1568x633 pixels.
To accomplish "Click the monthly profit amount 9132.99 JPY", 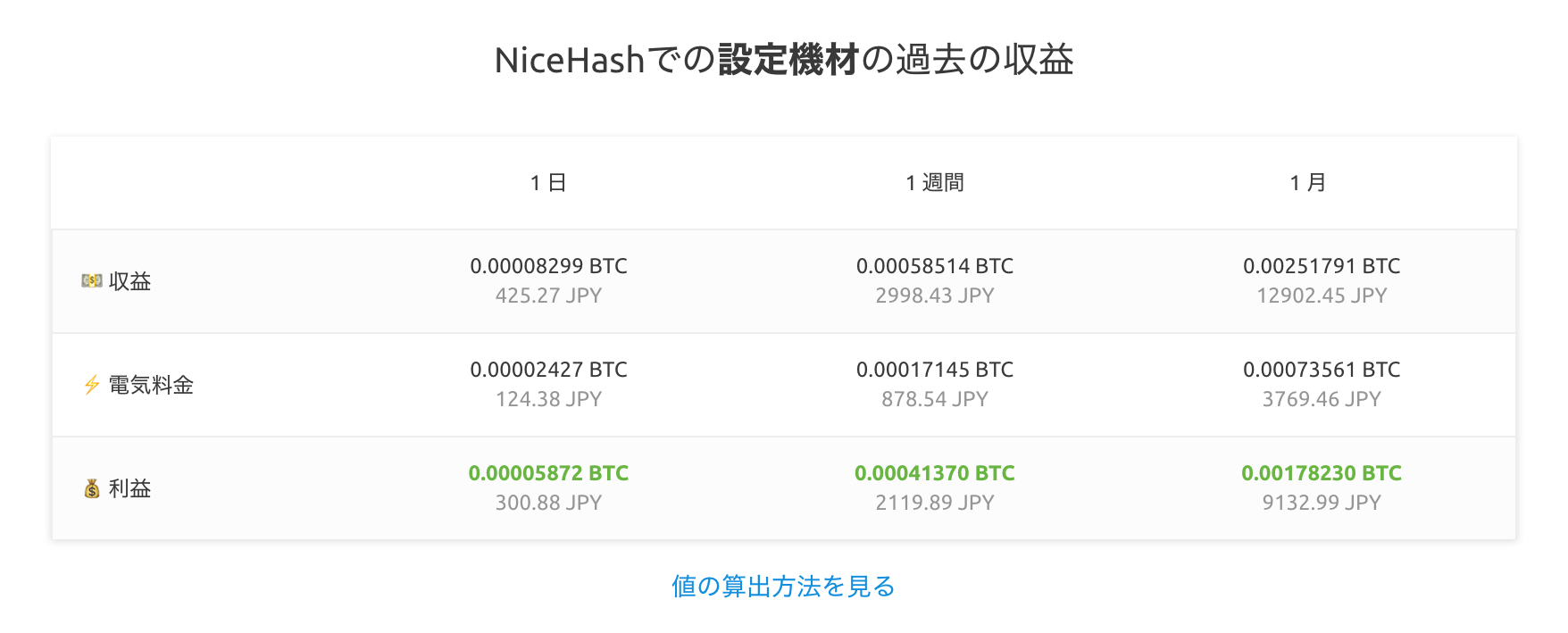I will click(x=1321, y=503).
